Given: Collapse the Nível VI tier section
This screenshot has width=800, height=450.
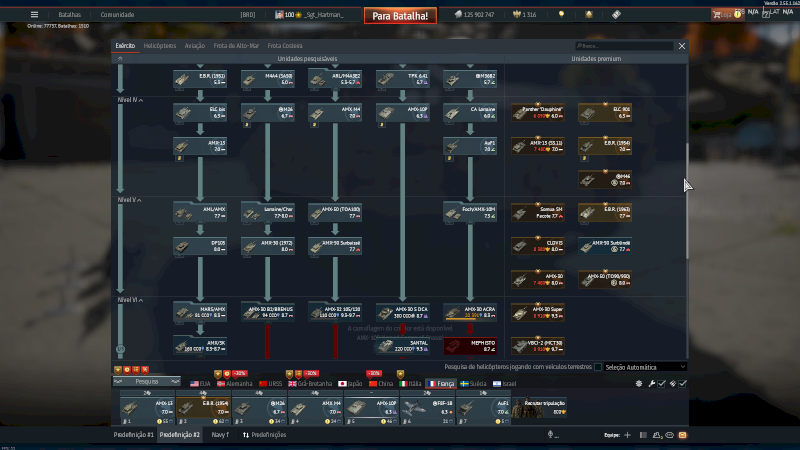Looking at the screenshot, I should pyautogui.click(x=130, y=300).
